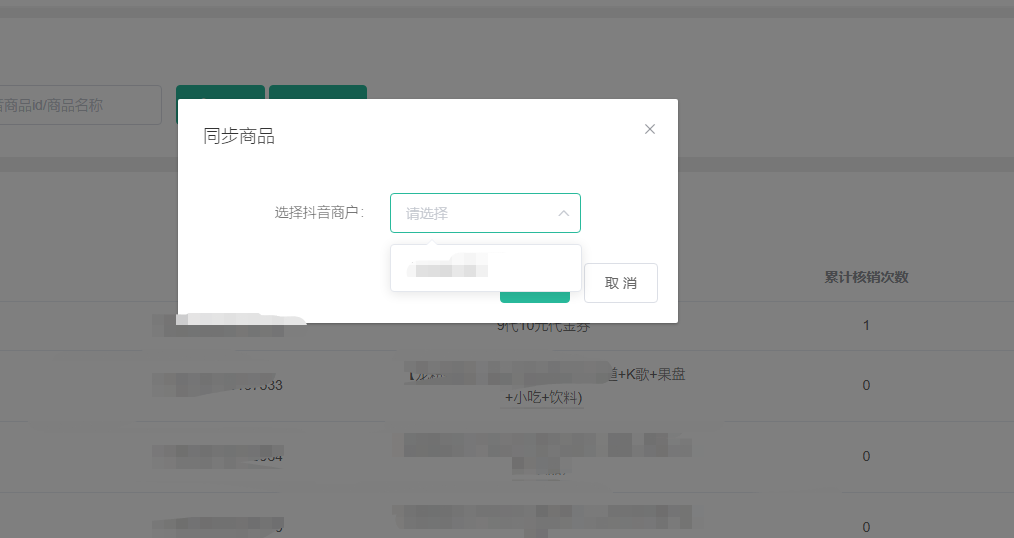
Task: Click the redemption count 1 in the first row
Action: pyautogui.click(x=865, y=326)
